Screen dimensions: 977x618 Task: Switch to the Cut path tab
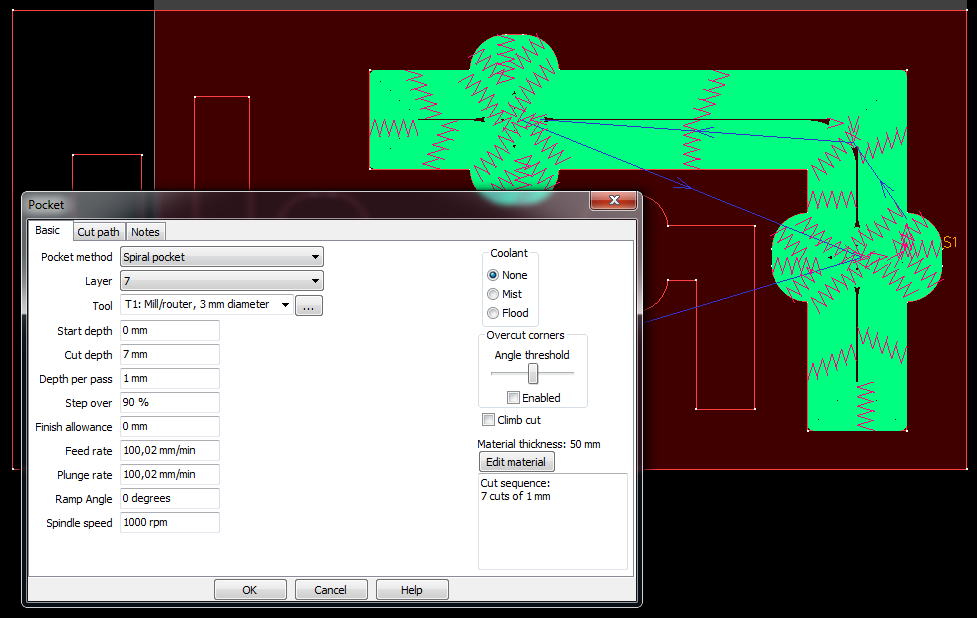click(x=99, y=232)
